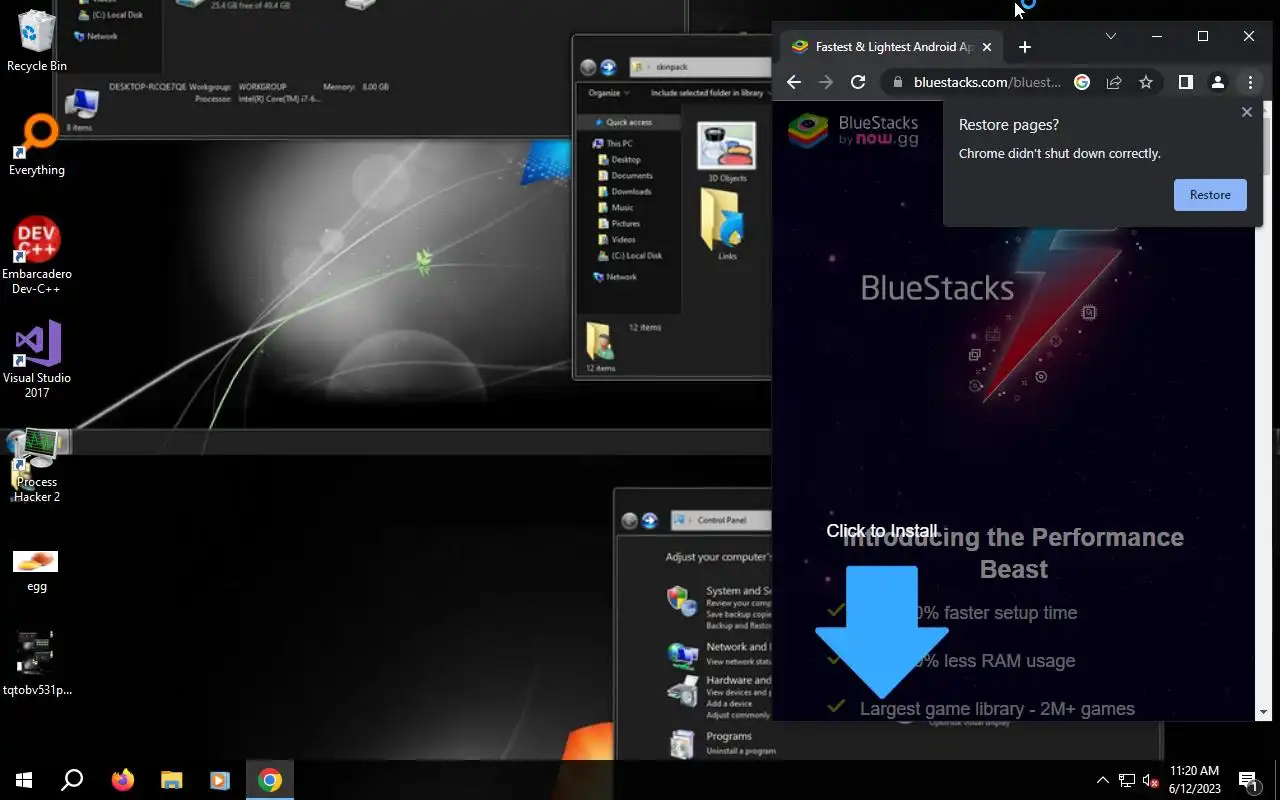Open Chrome side panel
The height and width of the screenshot is (800, 1280).
[1186, 83]
